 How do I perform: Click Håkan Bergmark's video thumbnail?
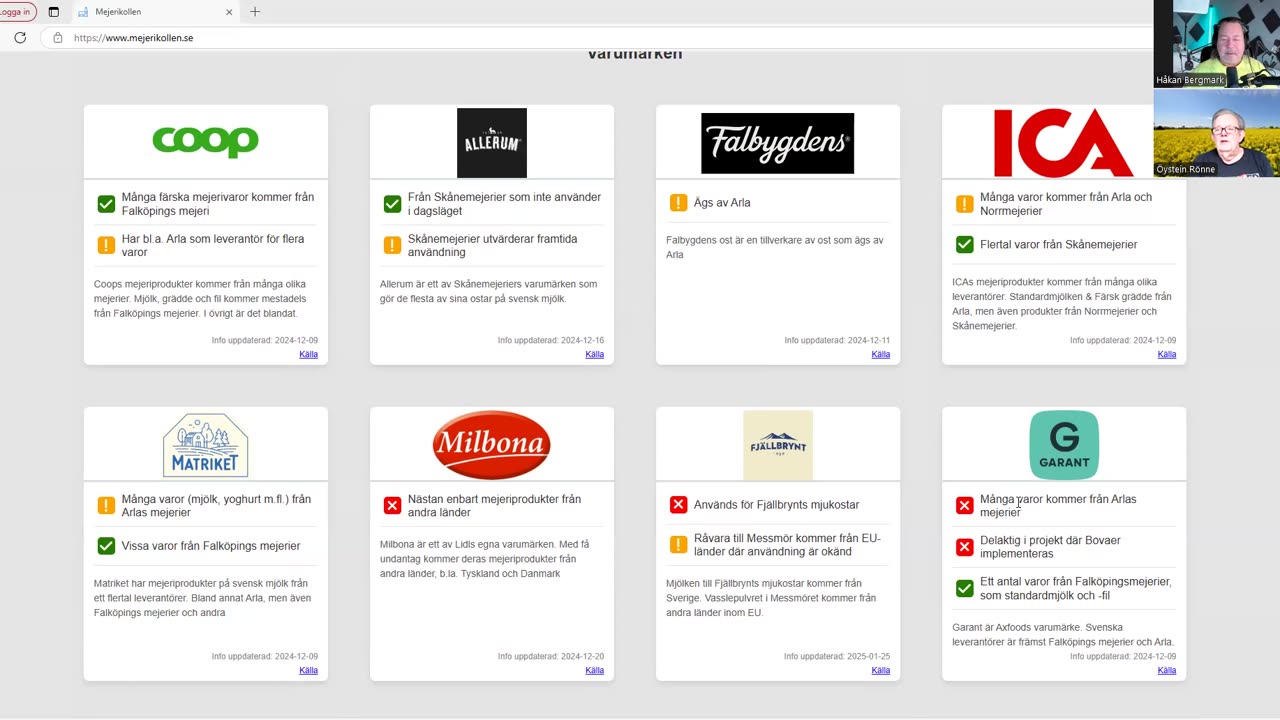coord(1216,44)
